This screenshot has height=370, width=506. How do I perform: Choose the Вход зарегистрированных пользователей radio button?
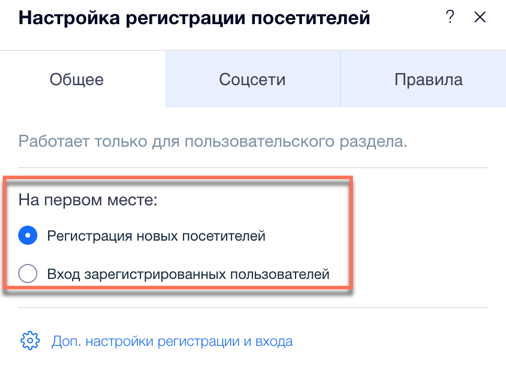coord(28,273)
